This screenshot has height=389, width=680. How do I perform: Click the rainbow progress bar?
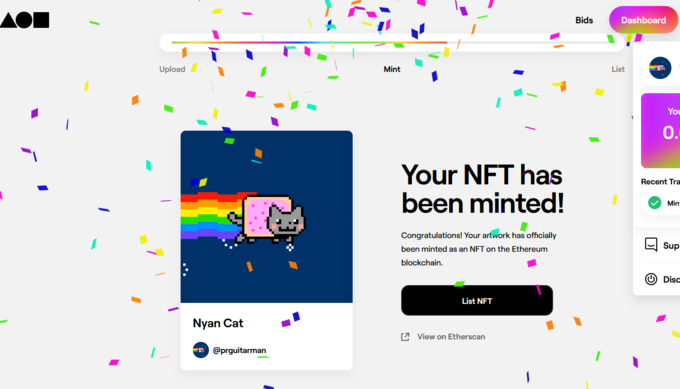click(x=392, y=42)
